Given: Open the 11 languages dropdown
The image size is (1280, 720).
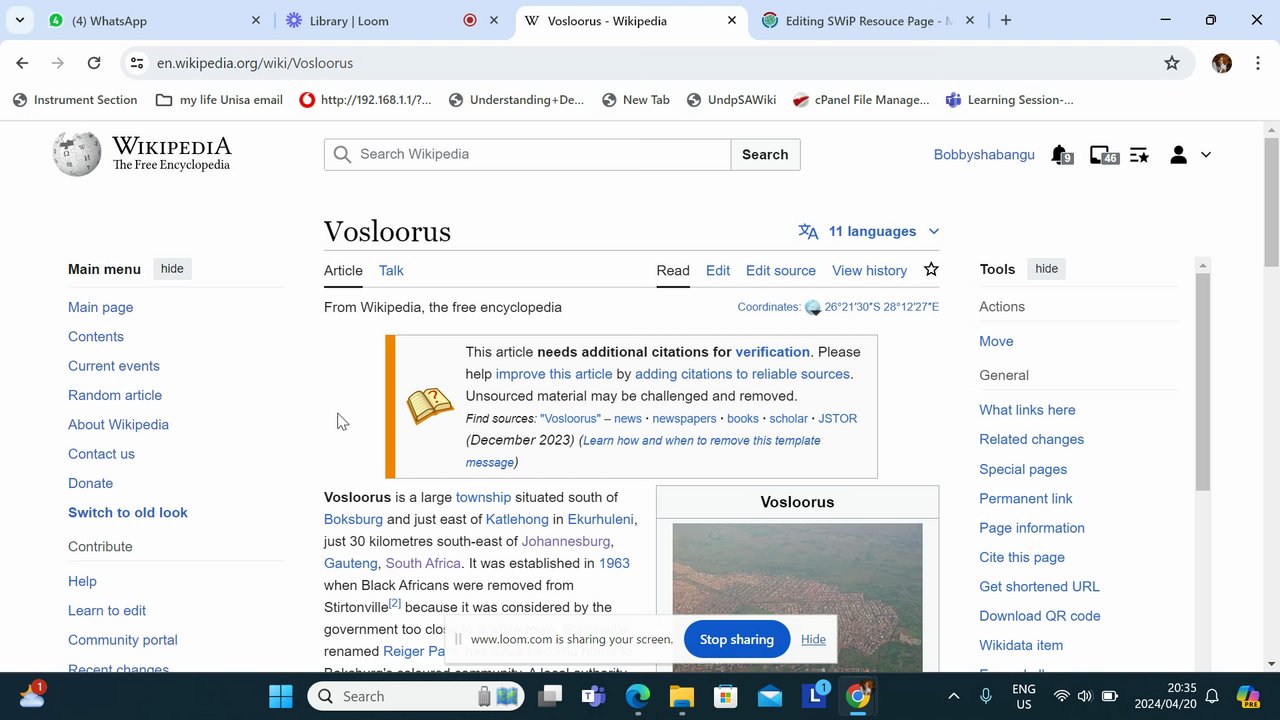Looking at the screenshot, I should (869, 231).
